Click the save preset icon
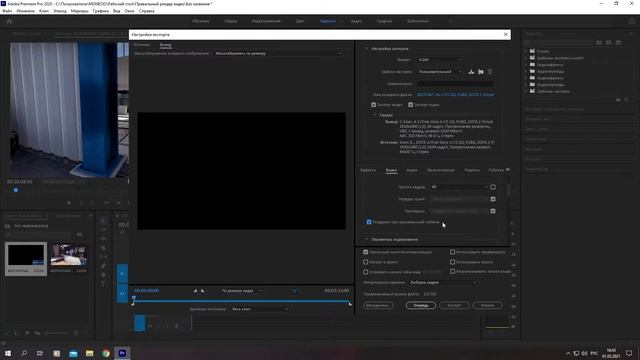This screenshot has width=640, height=360. 471,72
